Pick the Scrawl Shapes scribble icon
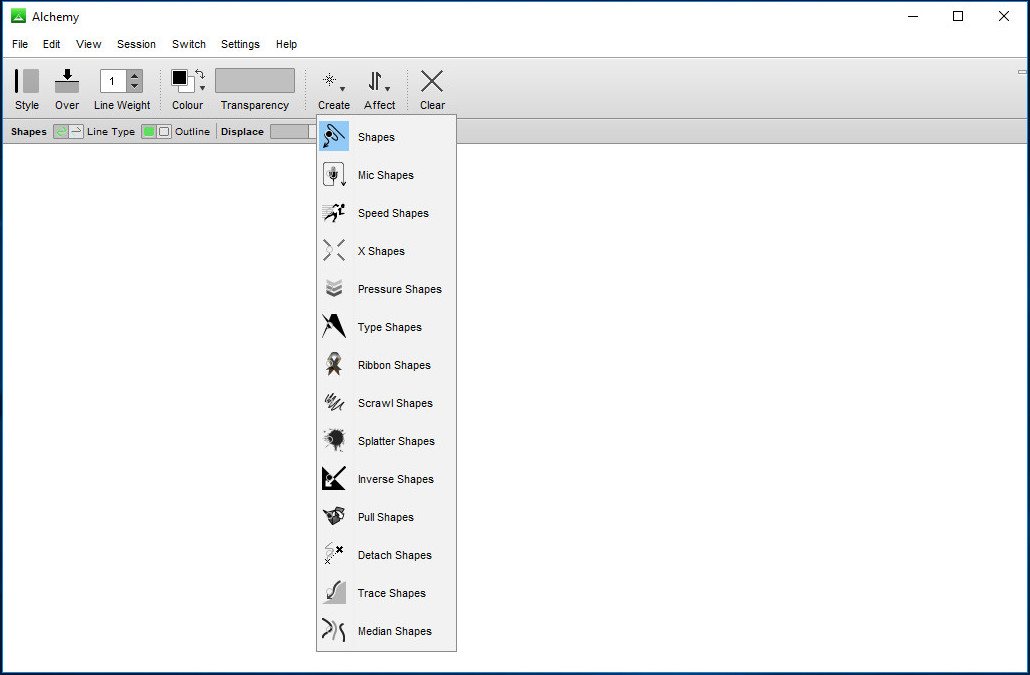Viewport: 1030px width, 675px height. (334, 402)
